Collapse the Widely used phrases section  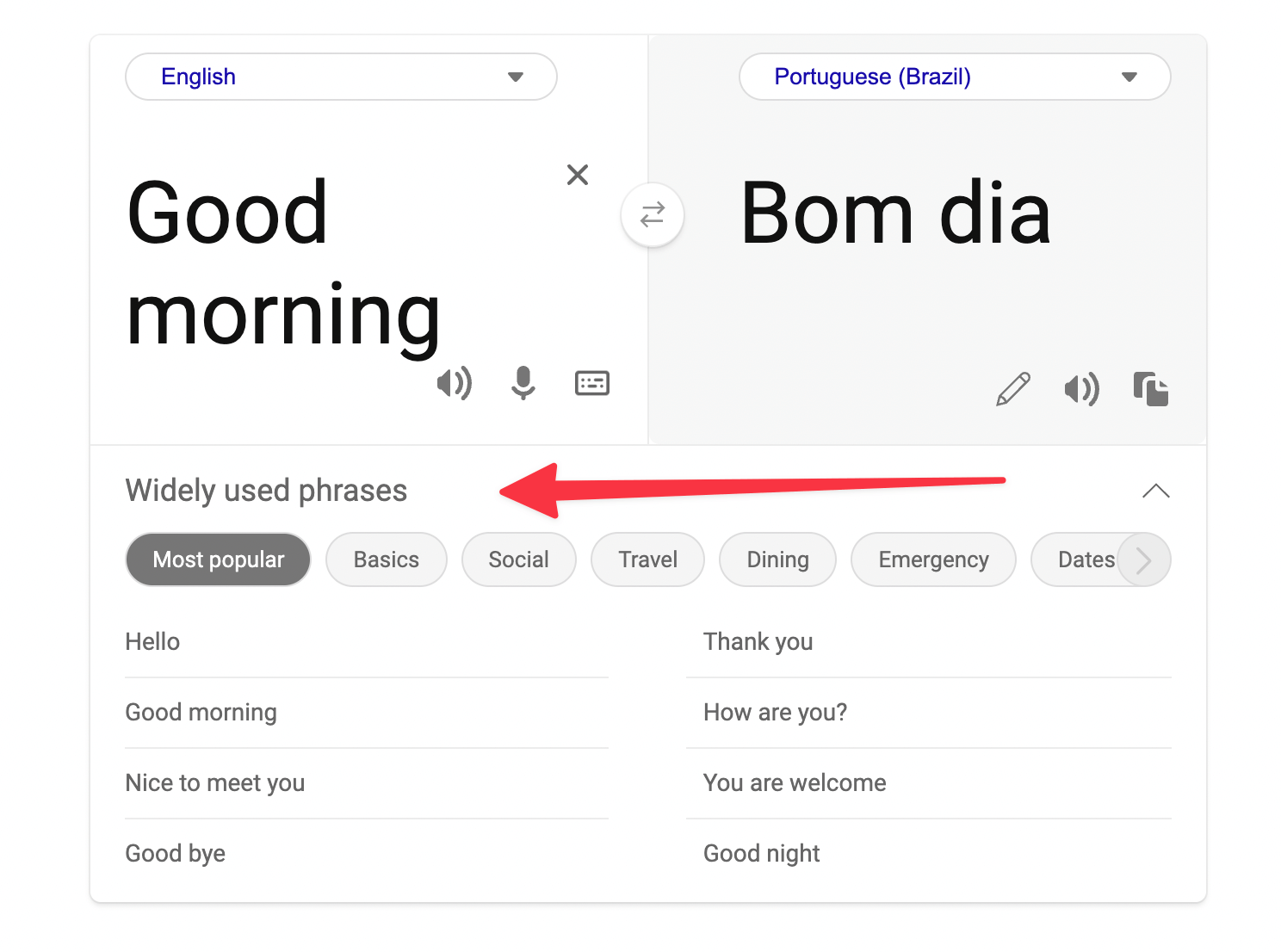(x=1155, y=491)
